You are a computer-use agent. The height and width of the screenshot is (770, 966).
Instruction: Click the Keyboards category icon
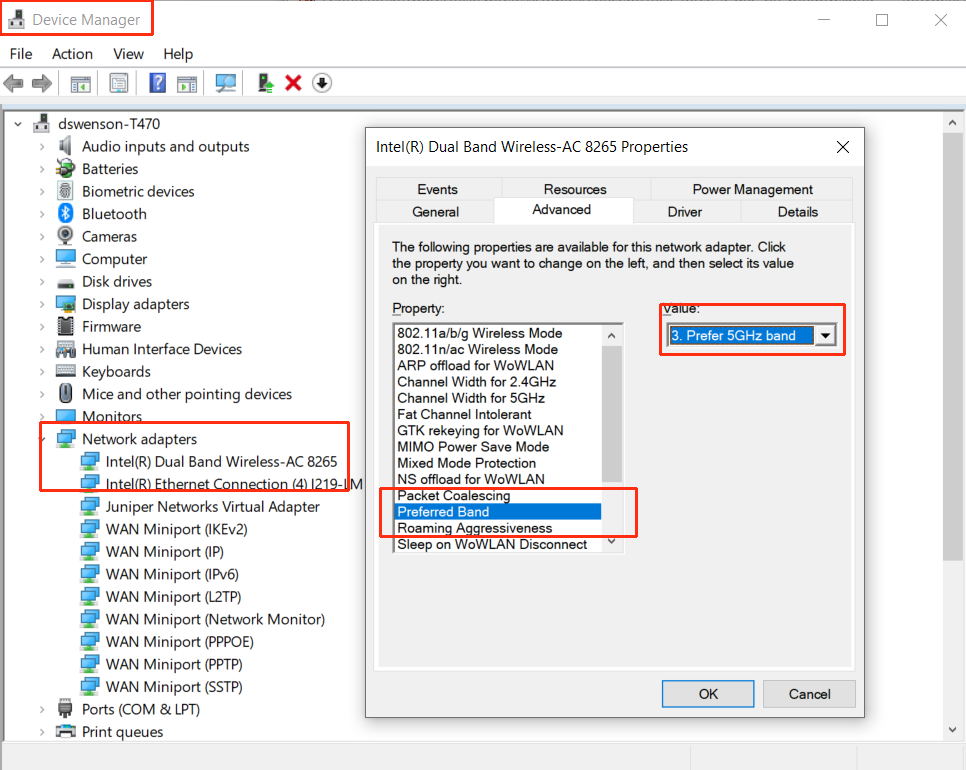(65, 371)
